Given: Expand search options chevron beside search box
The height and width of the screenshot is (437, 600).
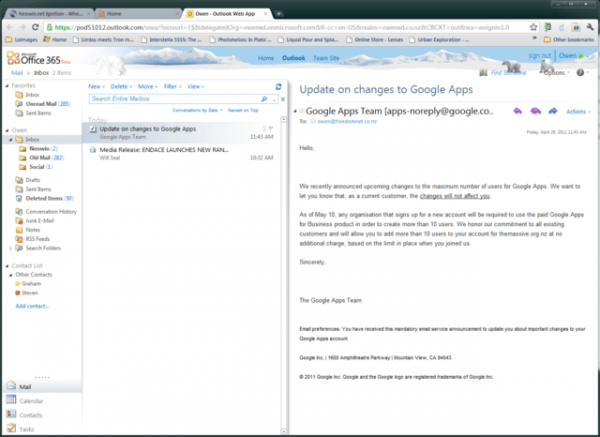Looking at the screenshot, I should [283, 99].
